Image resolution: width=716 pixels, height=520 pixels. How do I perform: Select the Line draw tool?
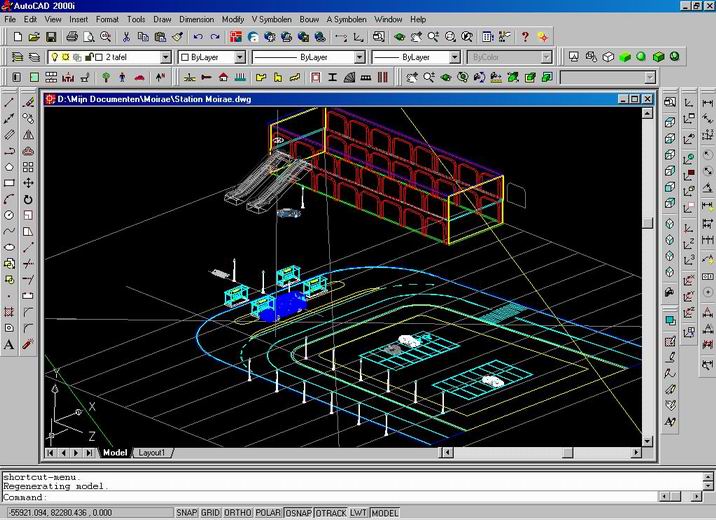click(9, 101)
